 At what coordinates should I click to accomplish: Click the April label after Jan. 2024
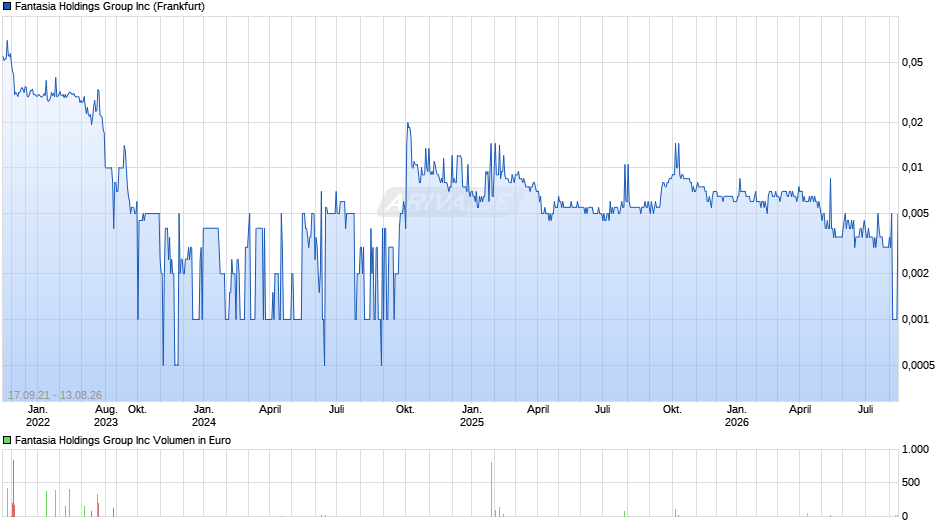pyautogui.click(x=270, y=410)
